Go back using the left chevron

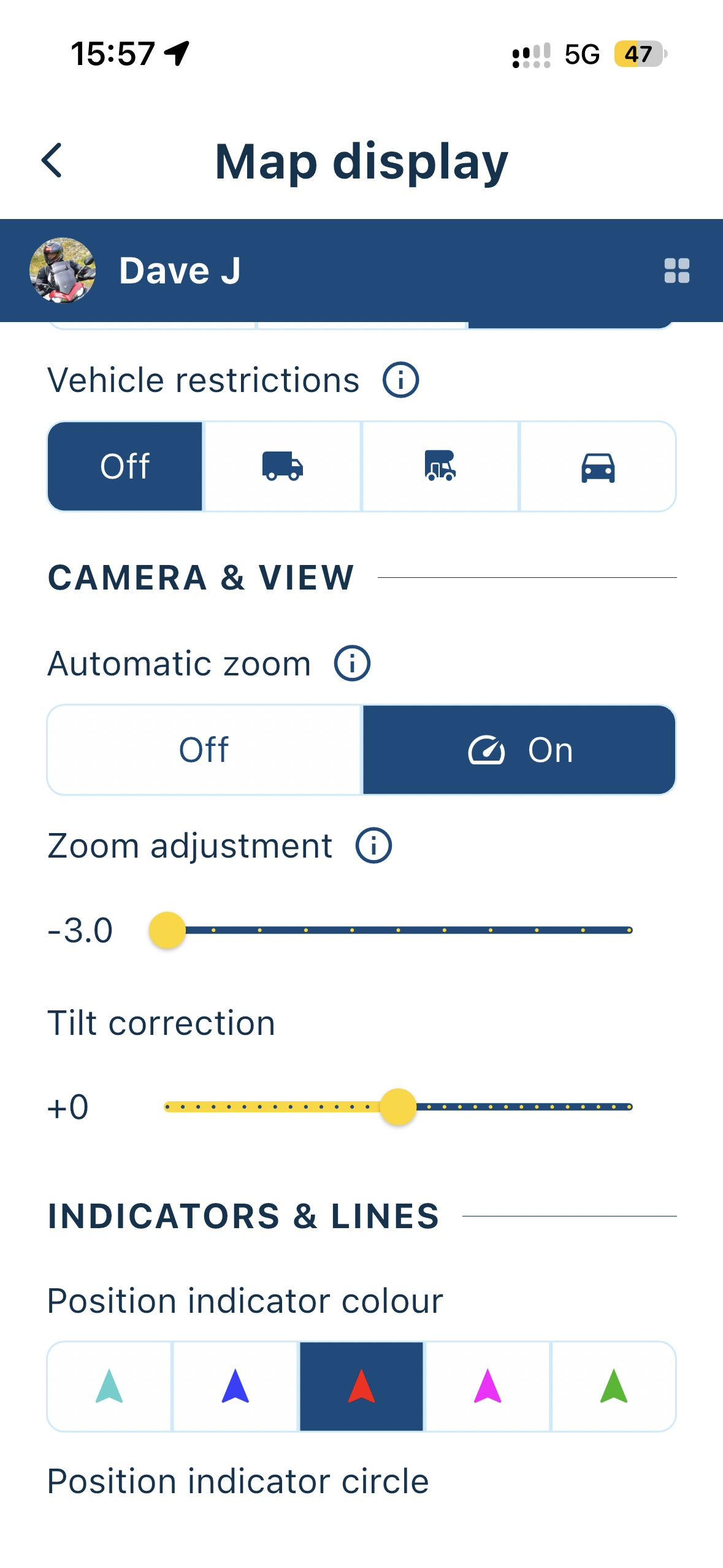tap(52, 161)
